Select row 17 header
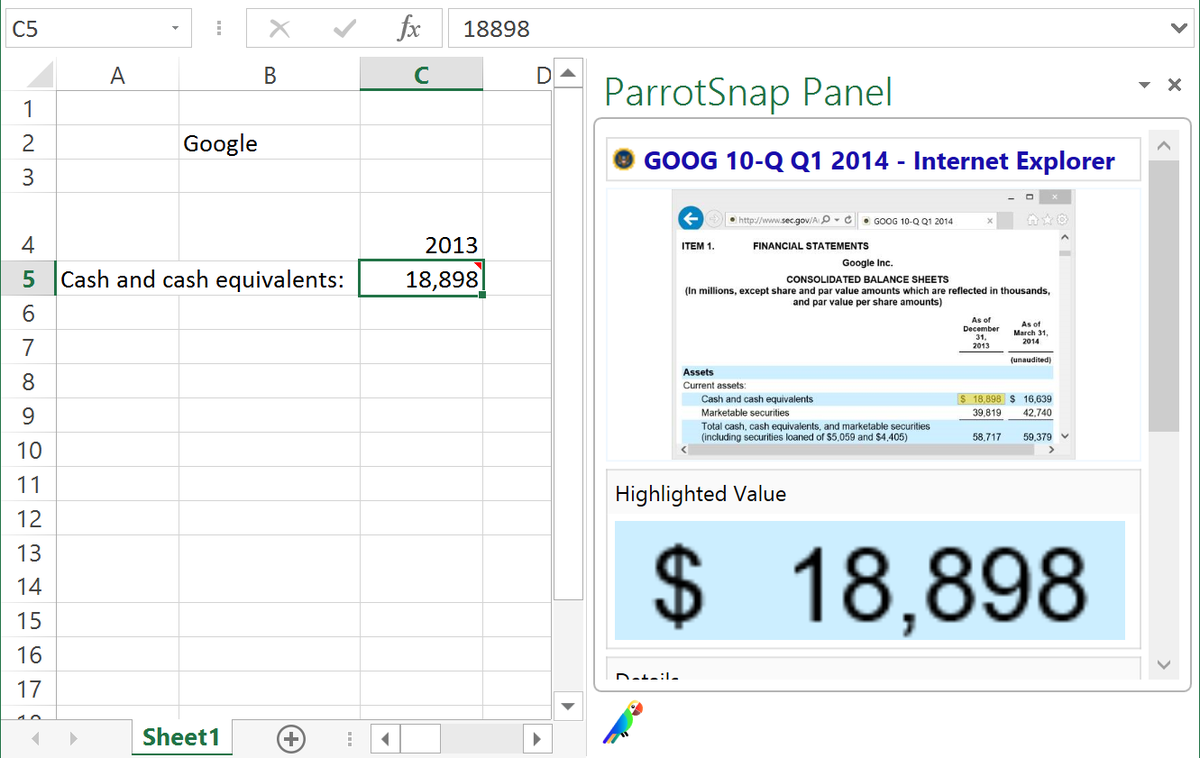 [28, 688]
